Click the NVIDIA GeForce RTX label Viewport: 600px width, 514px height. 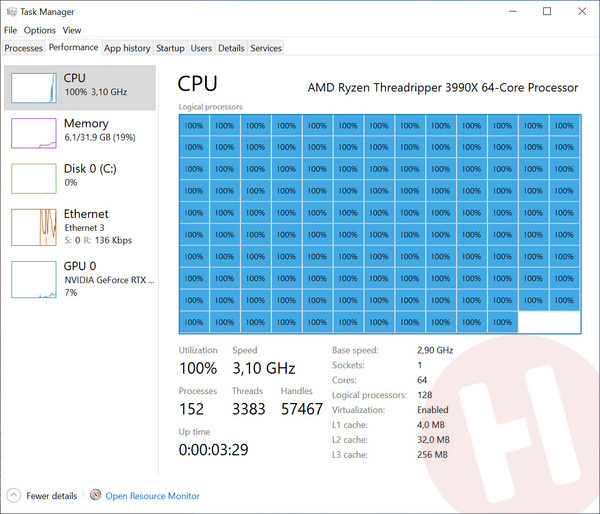point(109,280)
